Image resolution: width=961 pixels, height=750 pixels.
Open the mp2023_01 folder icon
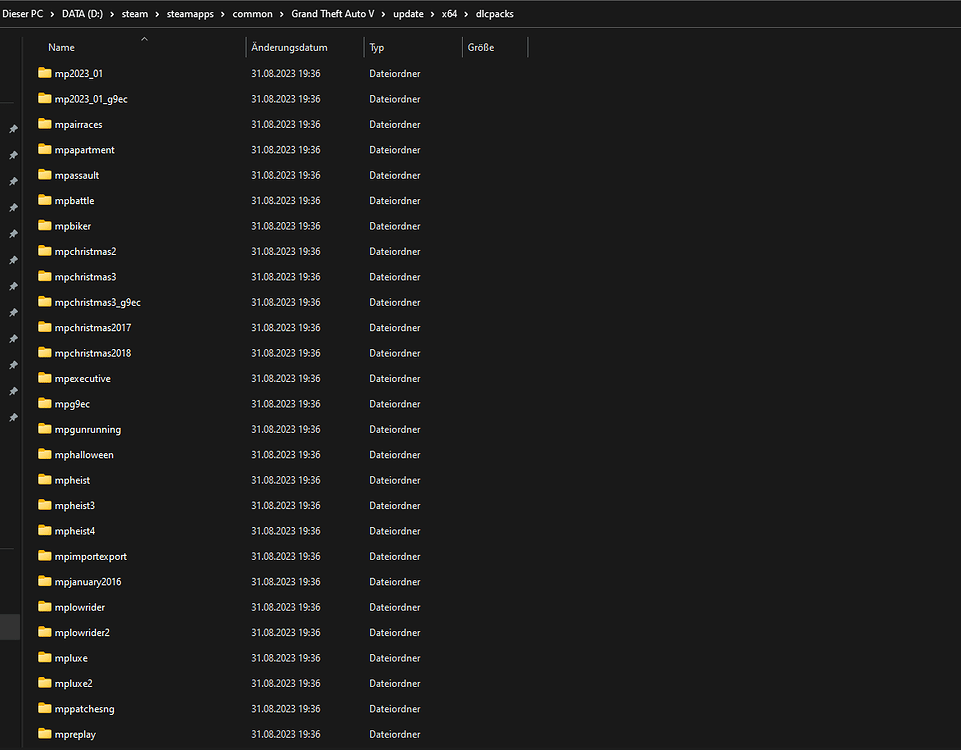tap(46, 73)
